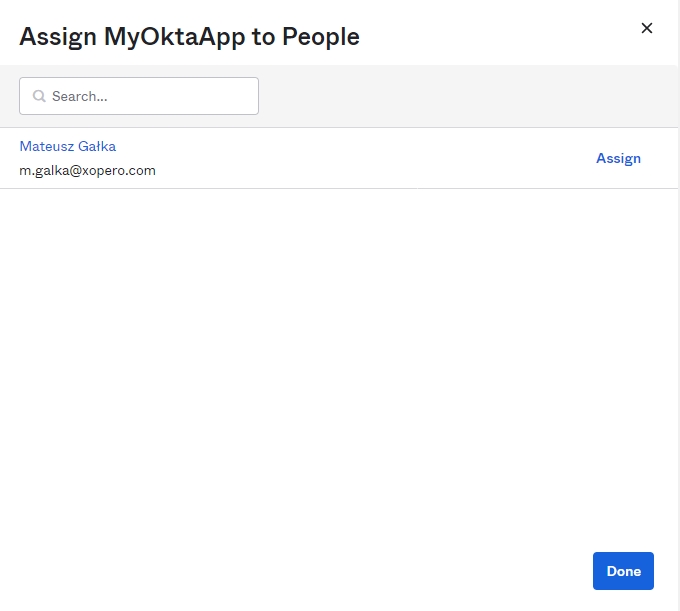Click the X at the top right corner
Screen dimensions: 680x611
(x=646, y=28)
